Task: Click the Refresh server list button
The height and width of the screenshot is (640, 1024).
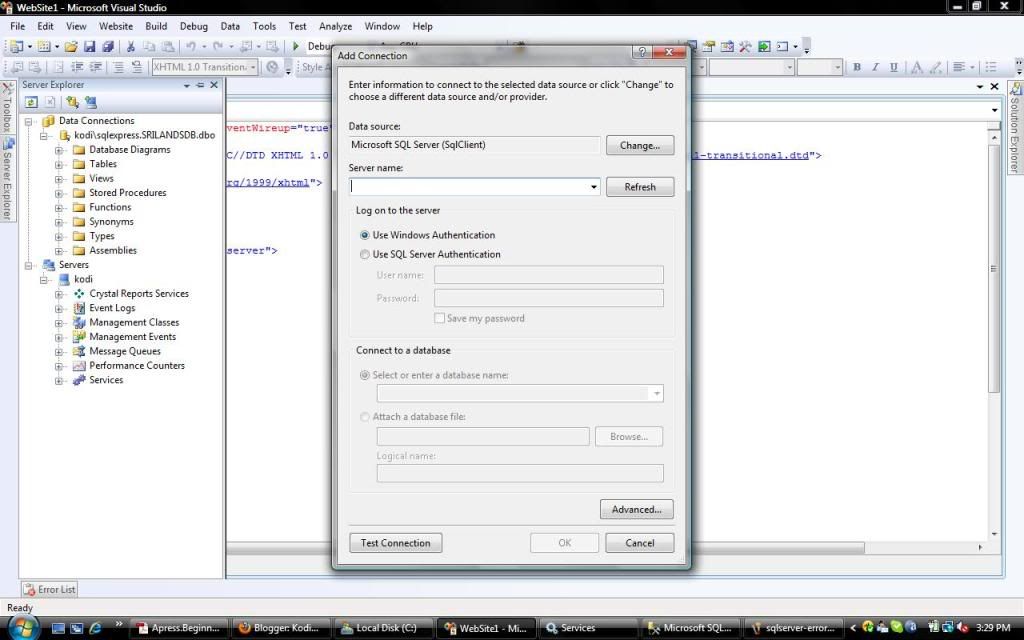Action: [x=639, y=187]
